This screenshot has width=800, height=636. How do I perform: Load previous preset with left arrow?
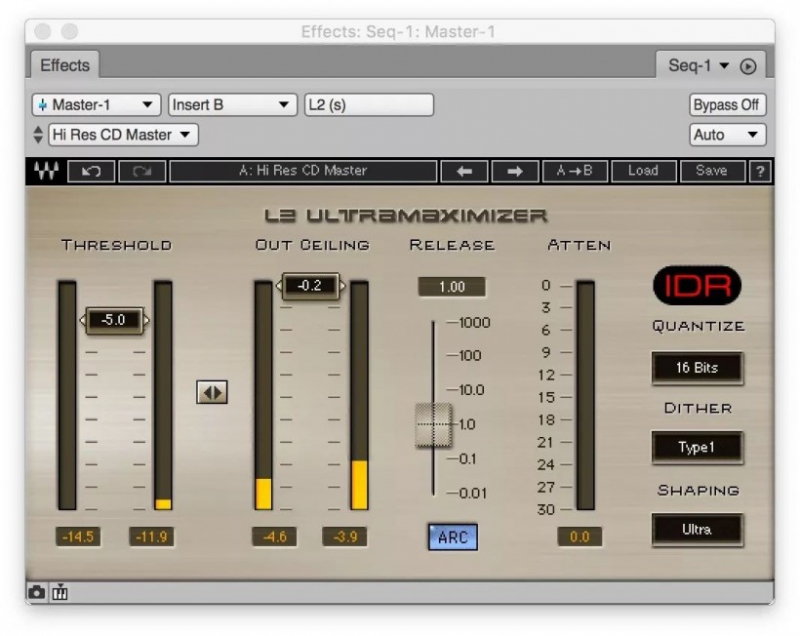(464, 171)
